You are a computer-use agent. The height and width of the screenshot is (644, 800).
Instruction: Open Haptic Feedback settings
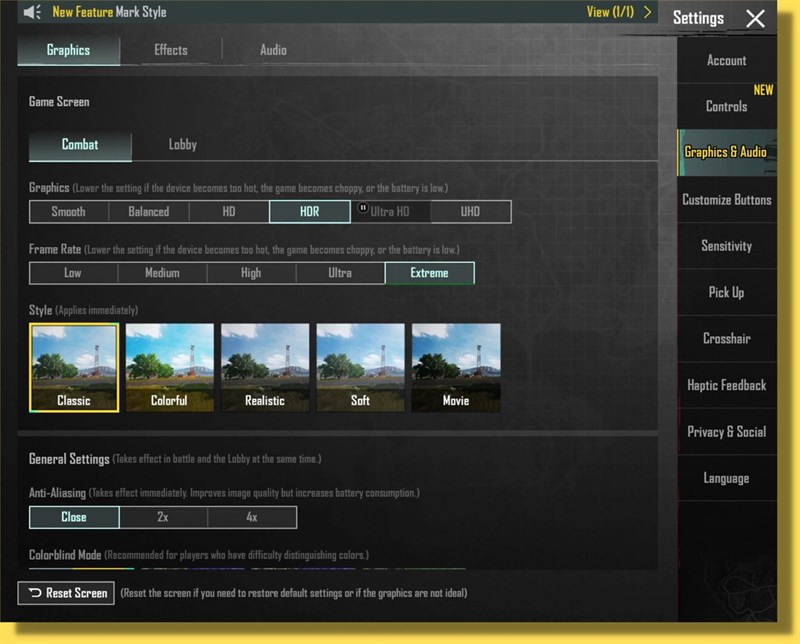726,385
